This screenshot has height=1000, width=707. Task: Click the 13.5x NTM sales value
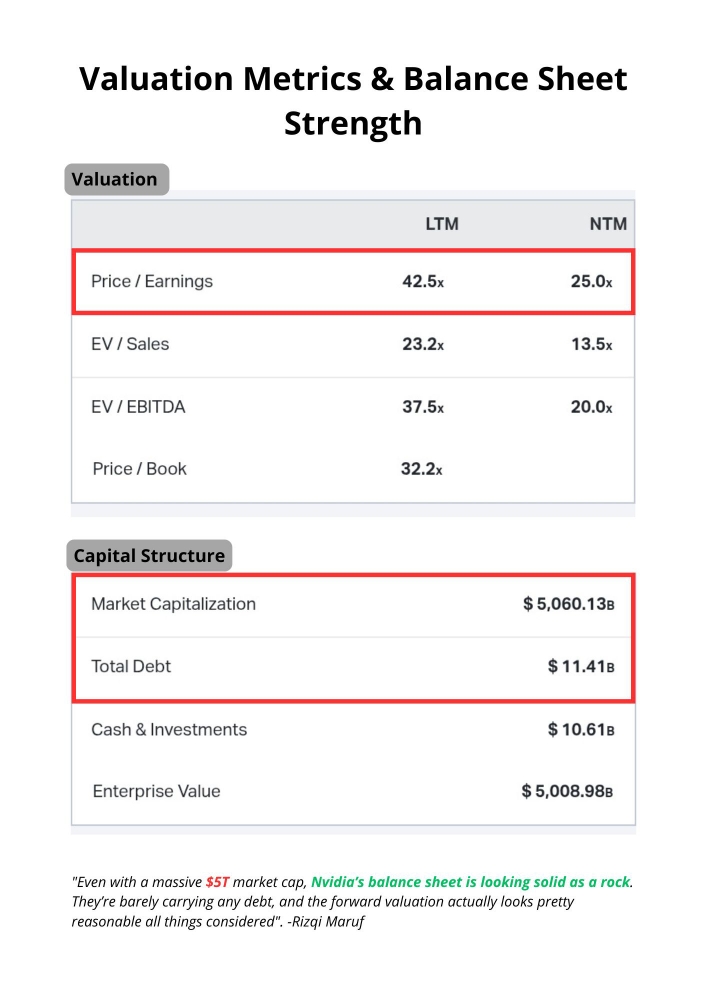(591, 344)
